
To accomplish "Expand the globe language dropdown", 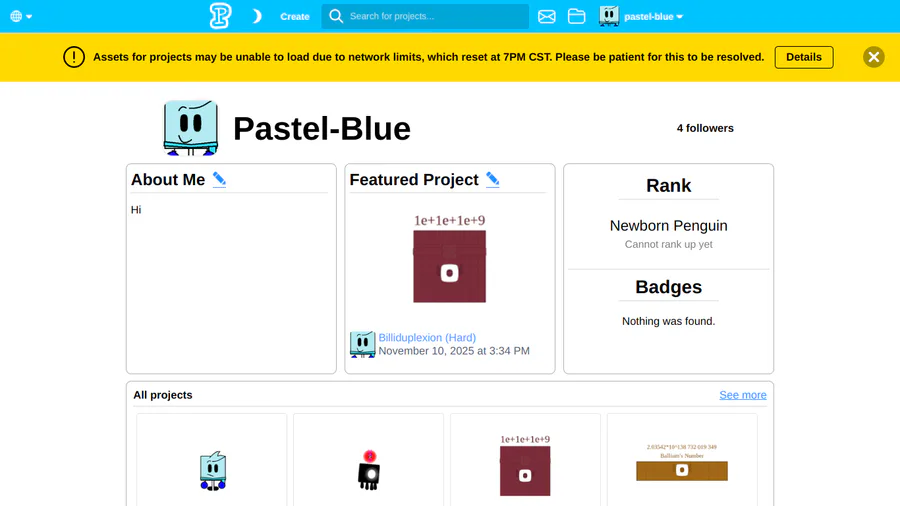I will (x=21, y=16).
